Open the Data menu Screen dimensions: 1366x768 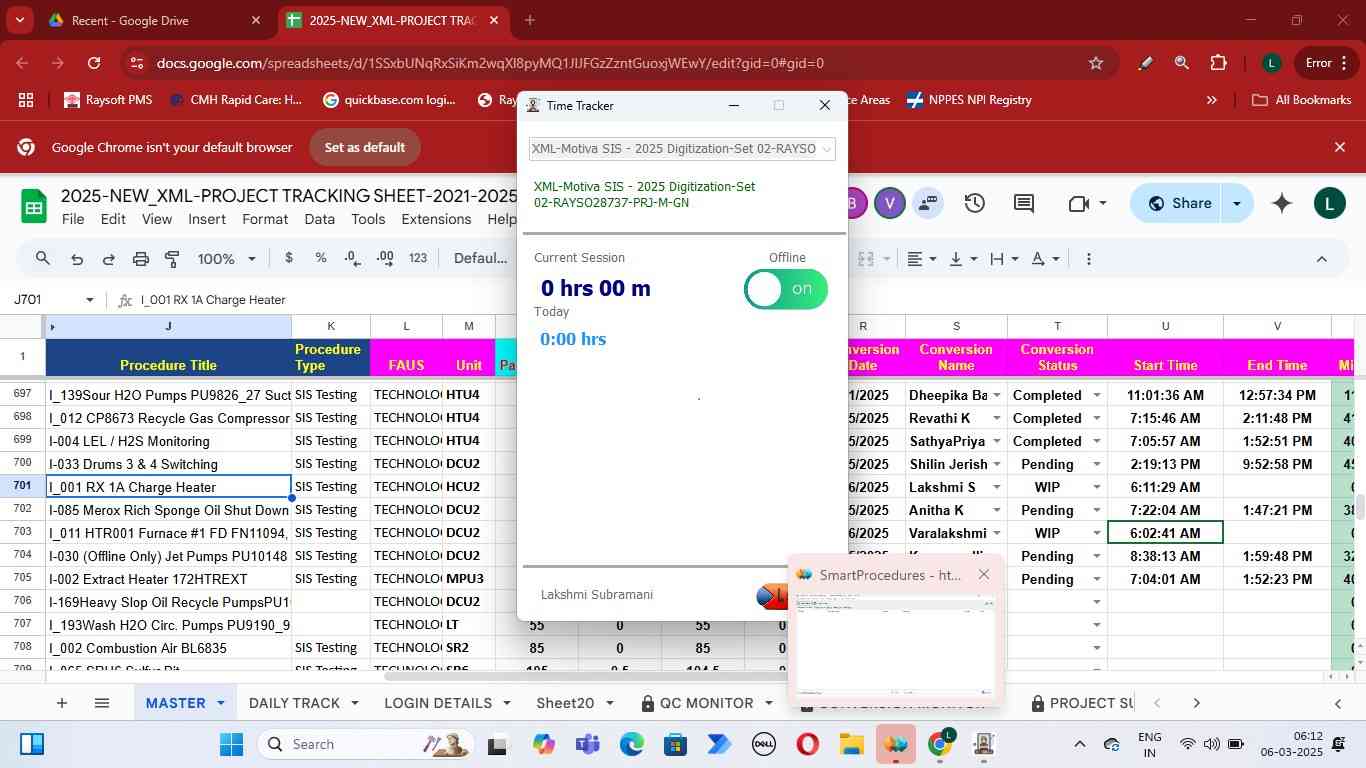tap(319, 219)
